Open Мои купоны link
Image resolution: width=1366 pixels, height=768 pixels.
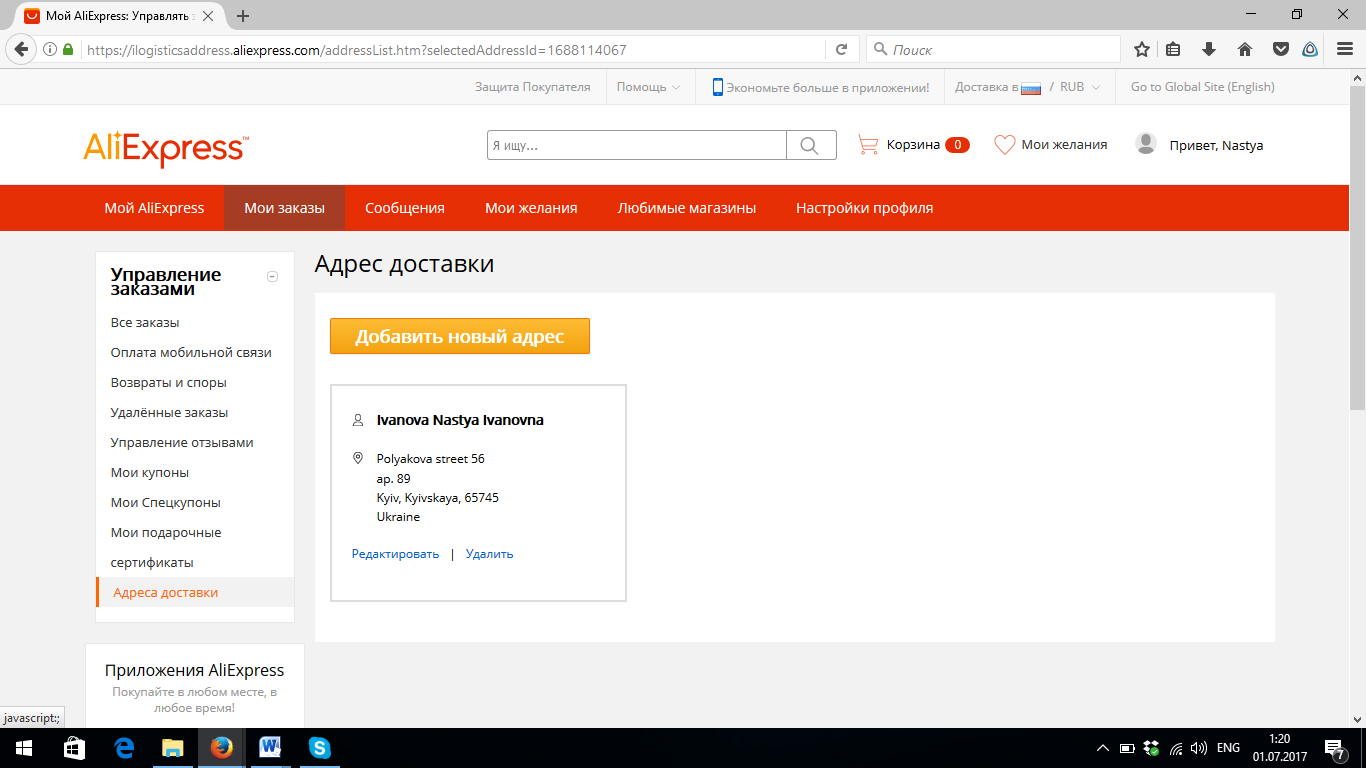coord(150,473)
